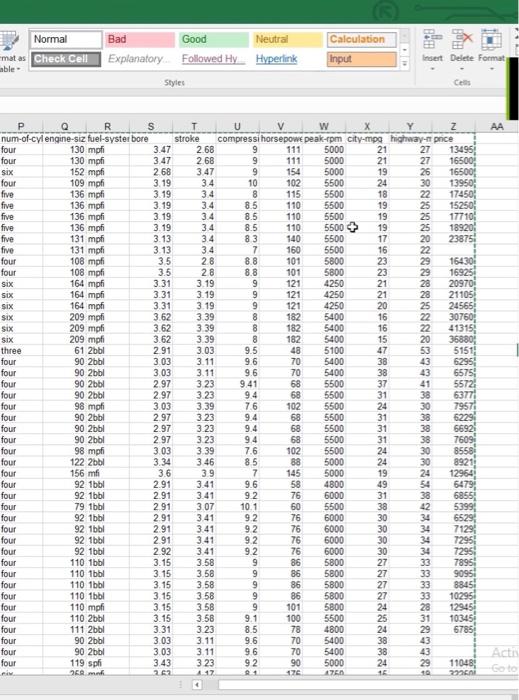Select column V header
The image size is (519, 700).
coord(281,127)
